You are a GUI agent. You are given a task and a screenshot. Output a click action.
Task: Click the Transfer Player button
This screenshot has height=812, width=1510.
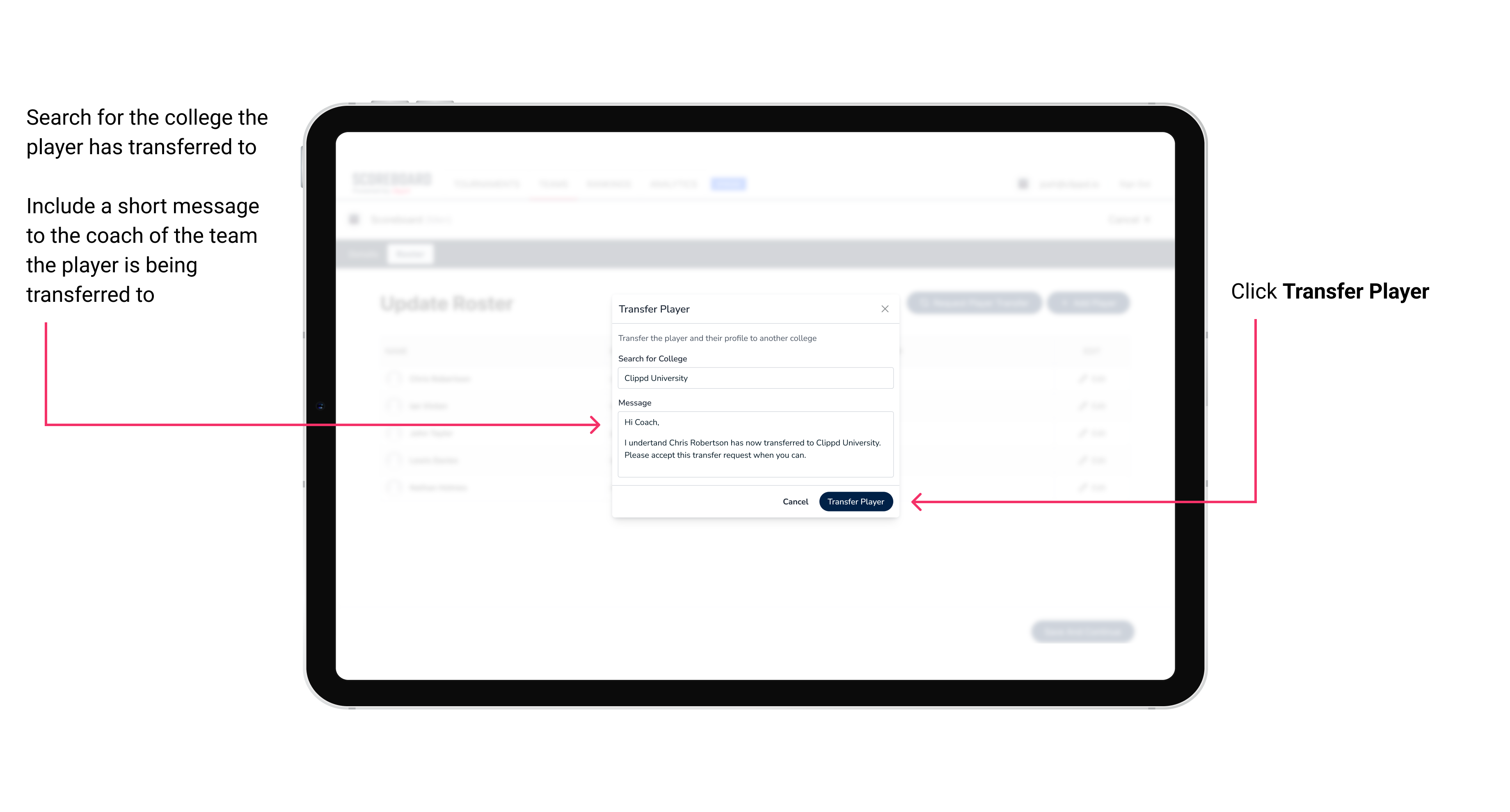point(855,501)
